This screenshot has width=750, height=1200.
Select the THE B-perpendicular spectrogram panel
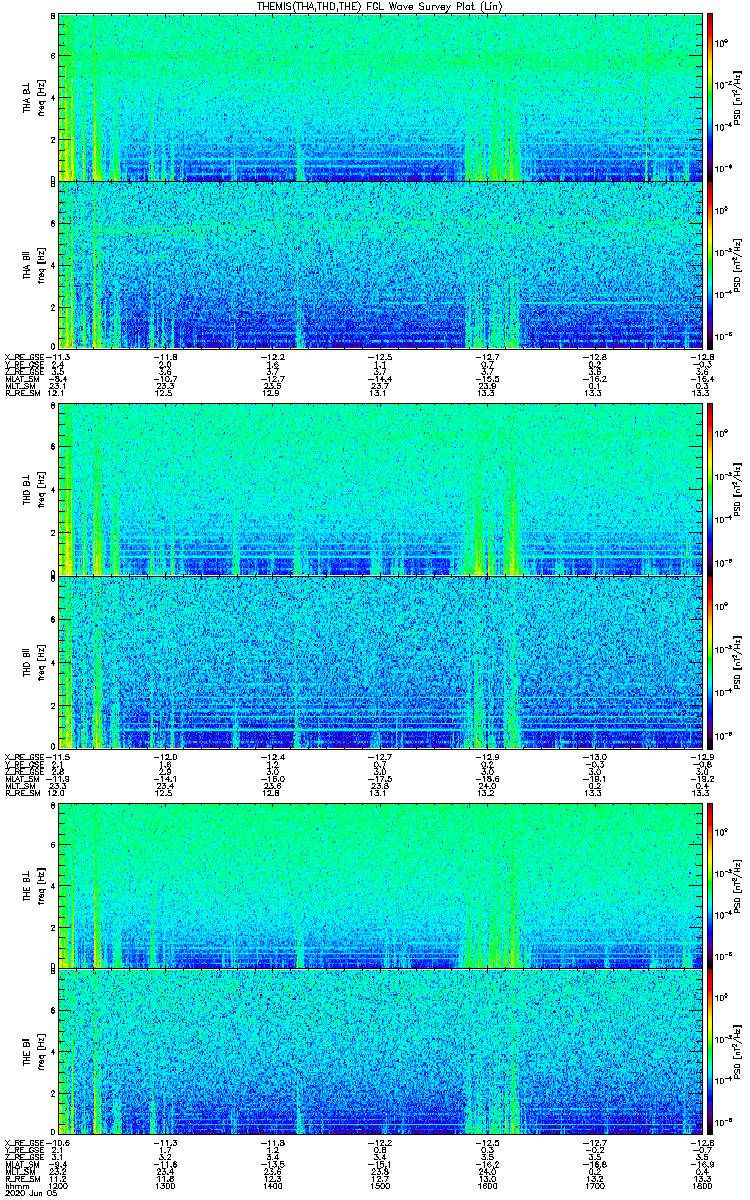pos(379,884)
